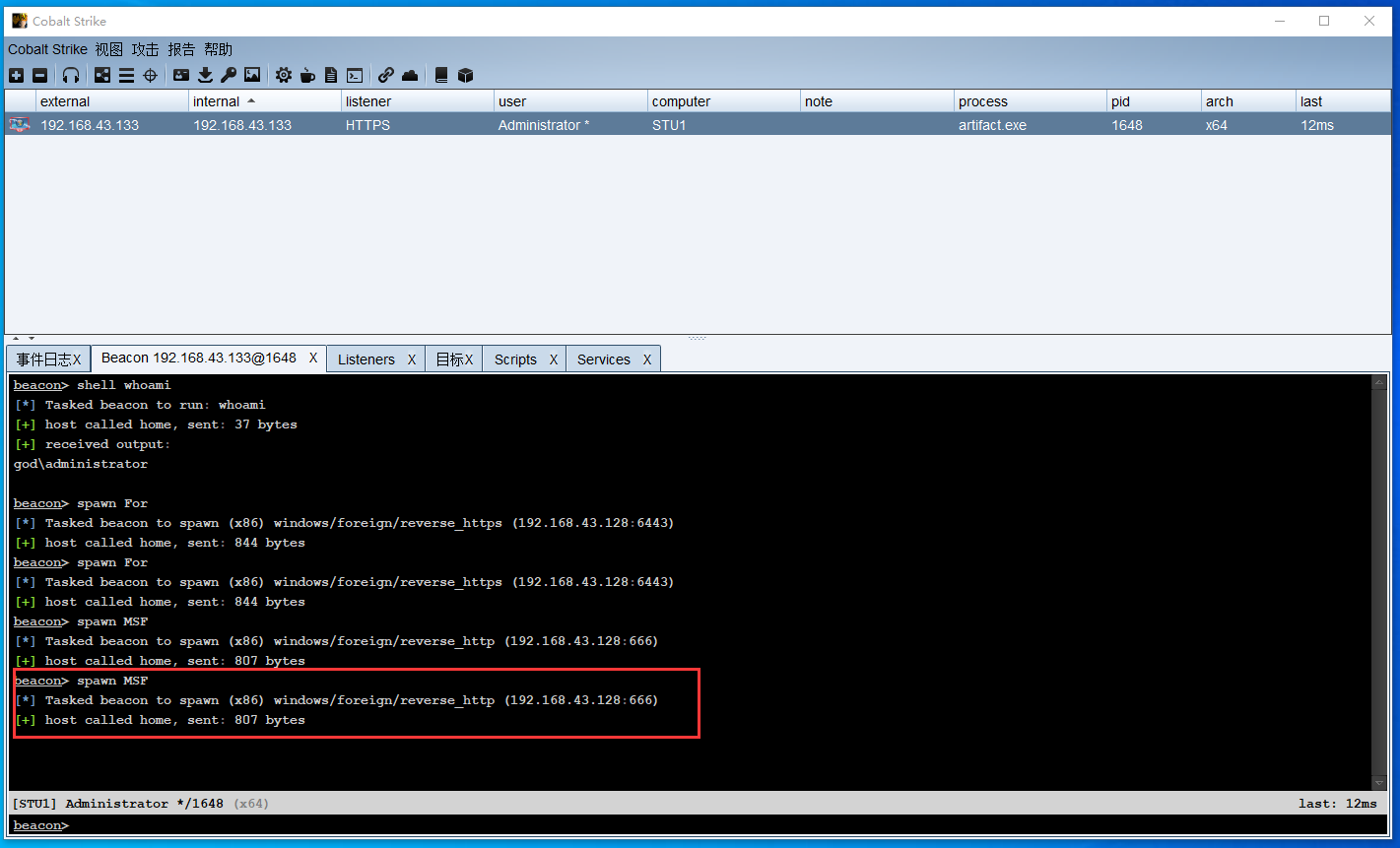Screen dimensions: 1400x848
Task: Close the Beacon 192.168.43.133@1648 tab
Action: [313, 358]
